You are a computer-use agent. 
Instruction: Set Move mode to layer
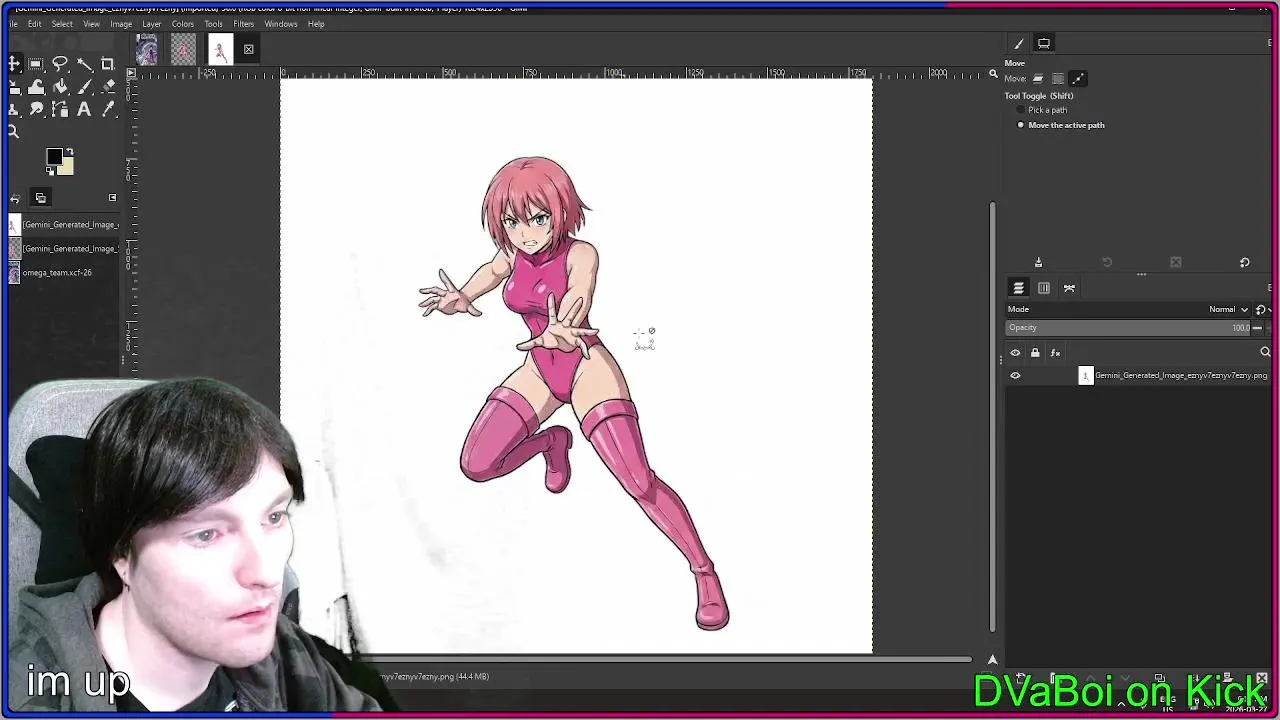coord(1038,78)
